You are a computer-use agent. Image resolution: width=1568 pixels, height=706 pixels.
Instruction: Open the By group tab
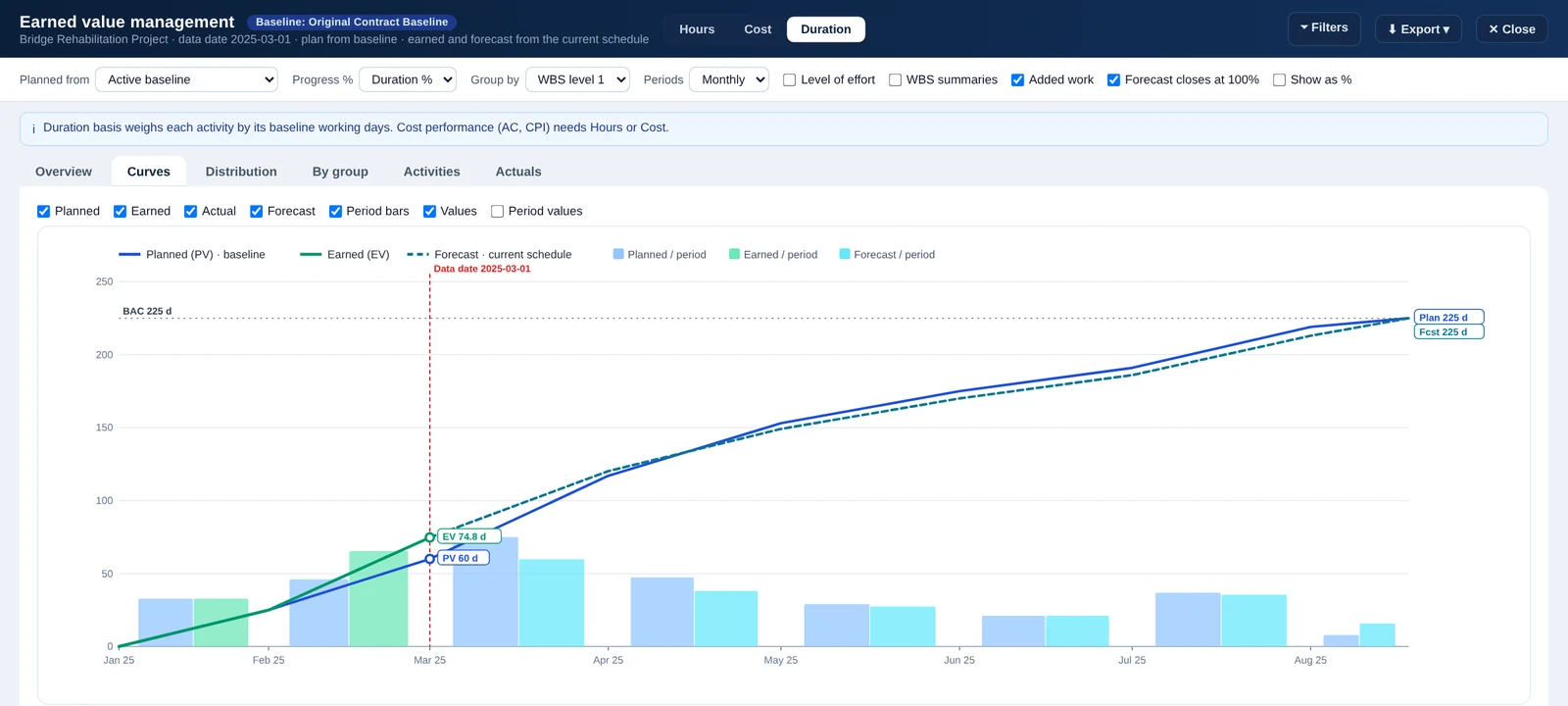click(x=340, y=172)
